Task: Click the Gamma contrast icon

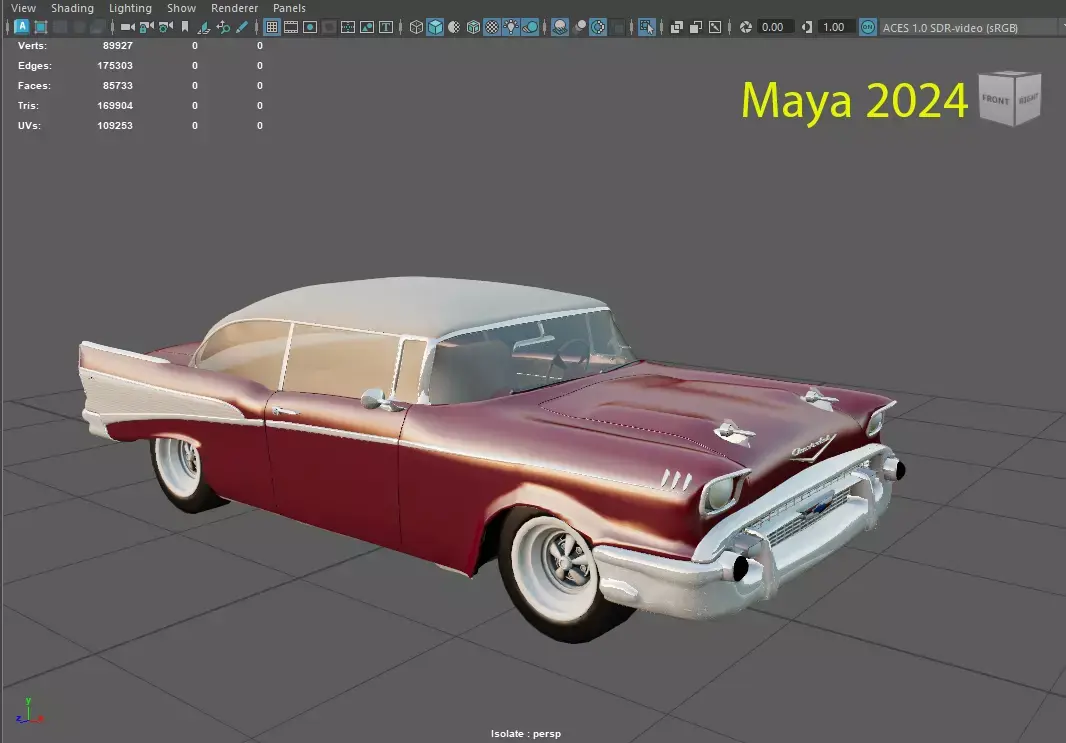Action: [x=807, y=27]
